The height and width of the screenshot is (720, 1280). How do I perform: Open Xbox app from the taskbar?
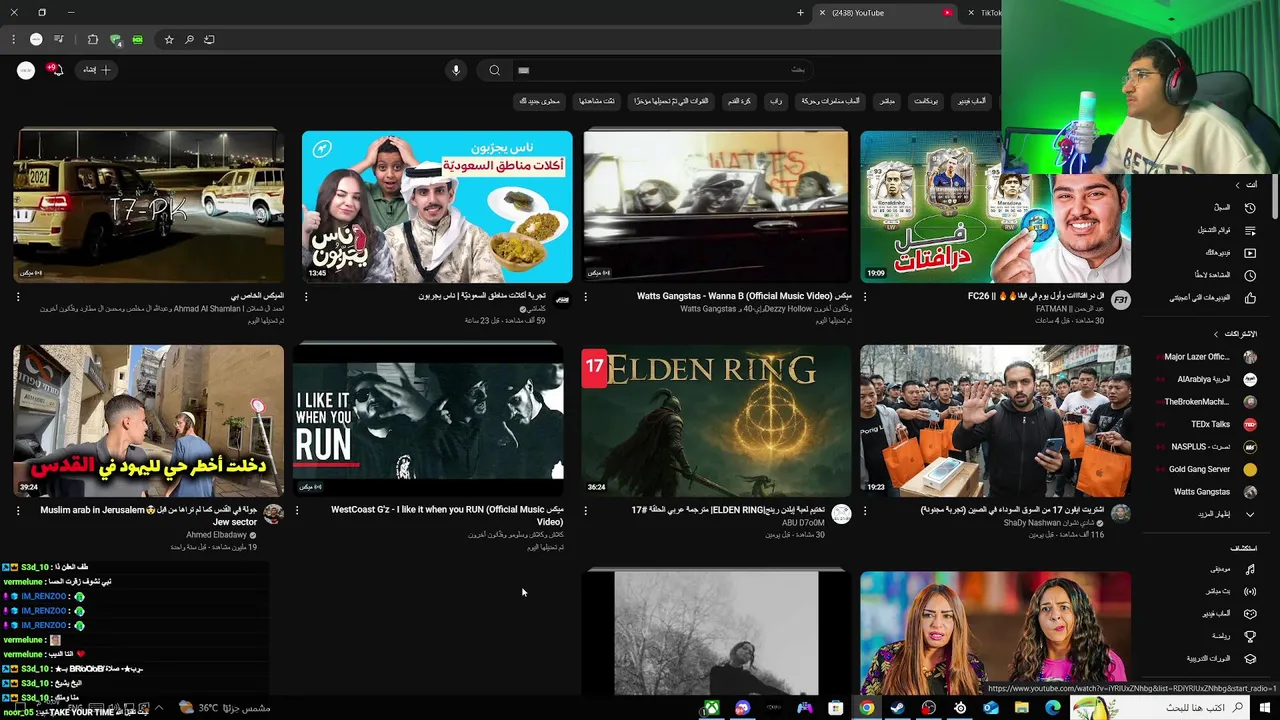pyautogui.click(x=711, y=708)
